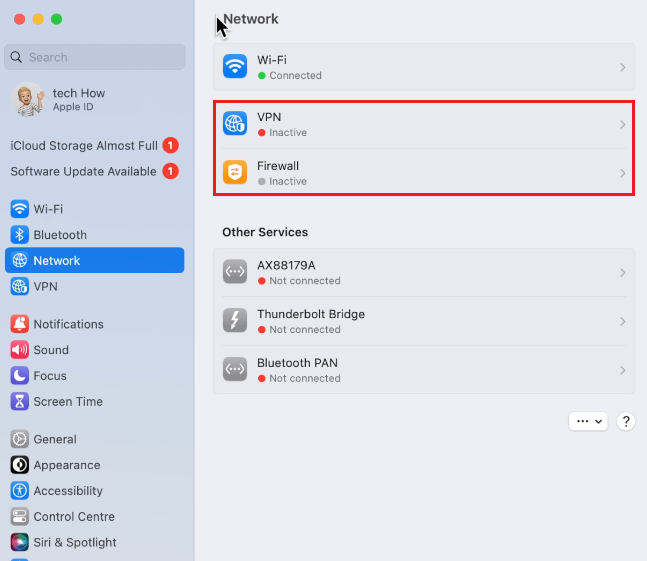Image resolution: width=647 pixels, height=561 pixels.
Task: Click the Siri & Spotlight icon
Action: 19,542
